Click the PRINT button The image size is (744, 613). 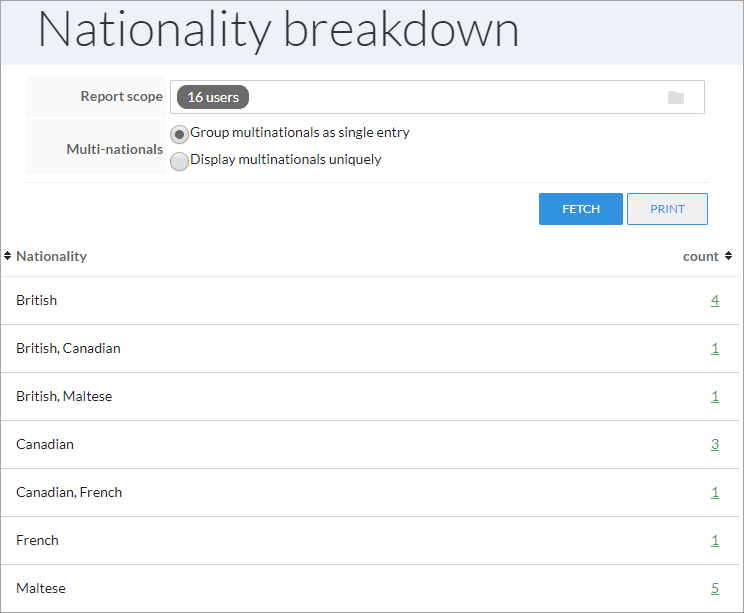pyautogui.click(x=667, y=209)
